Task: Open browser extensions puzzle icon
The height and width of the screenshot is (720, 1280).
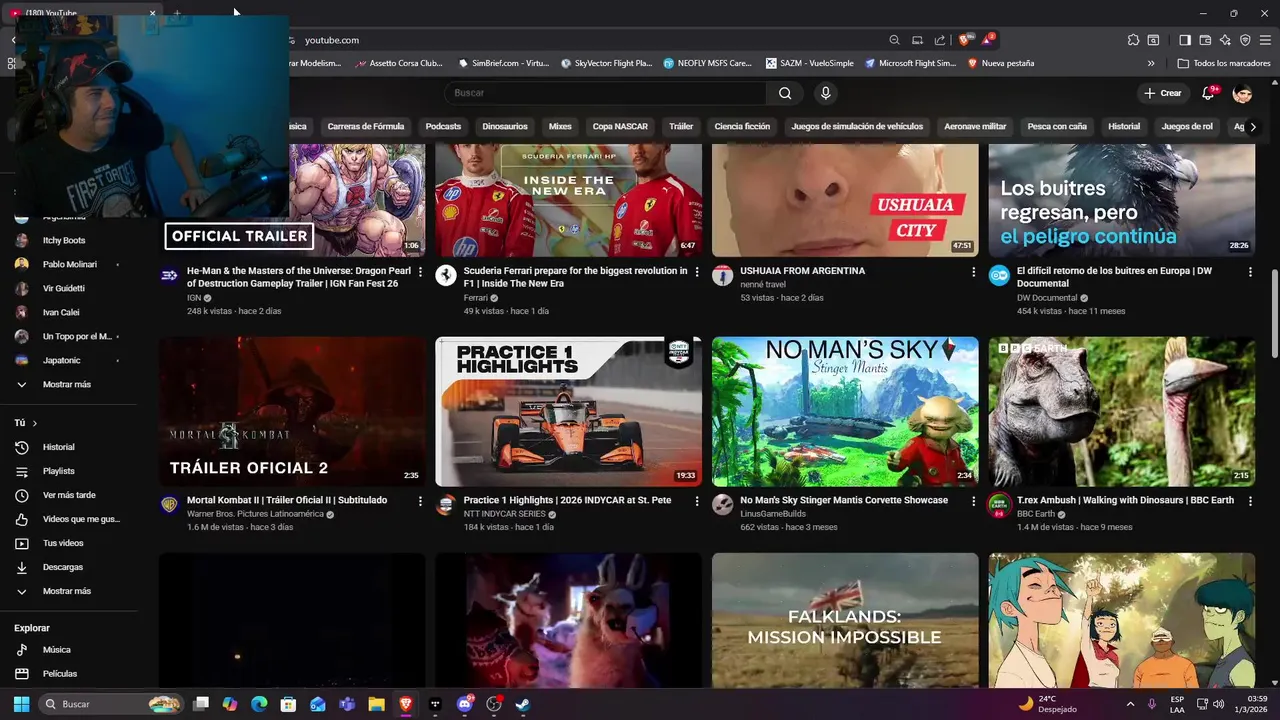Action: [1133, 40]
